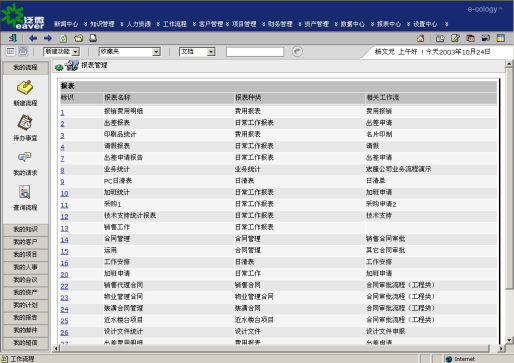The width and height of the screenshot is (514, 363).
Task: Open the 待办事宜 sidebar icon
Action: (x=25, y=122)
